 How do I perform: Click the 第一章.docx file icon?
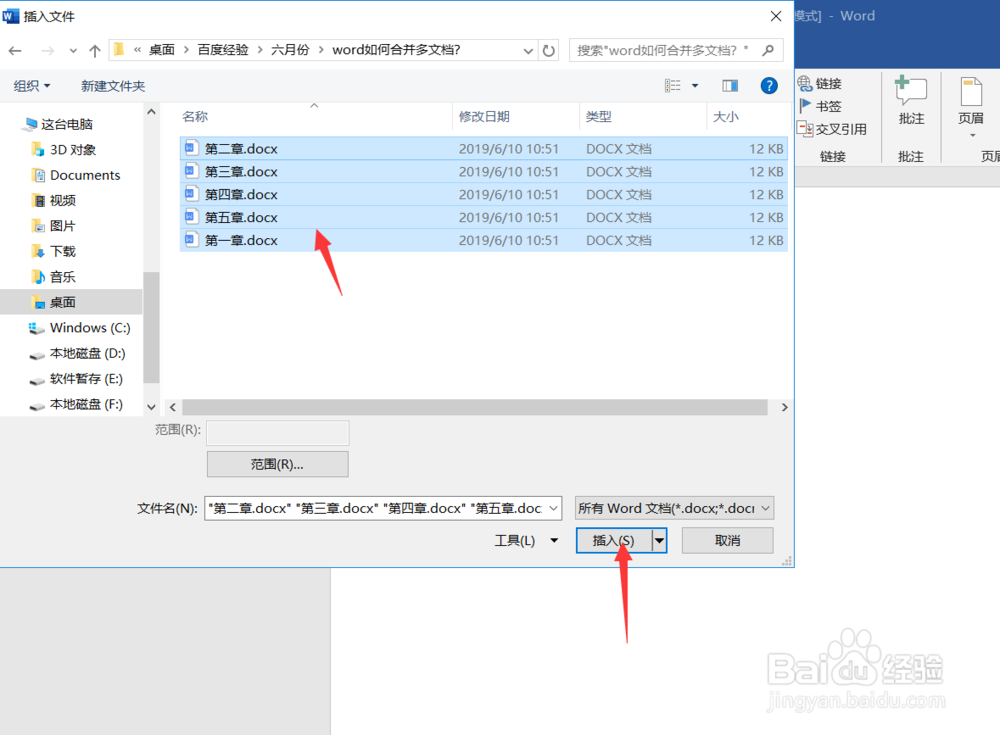tap(190, 240)
